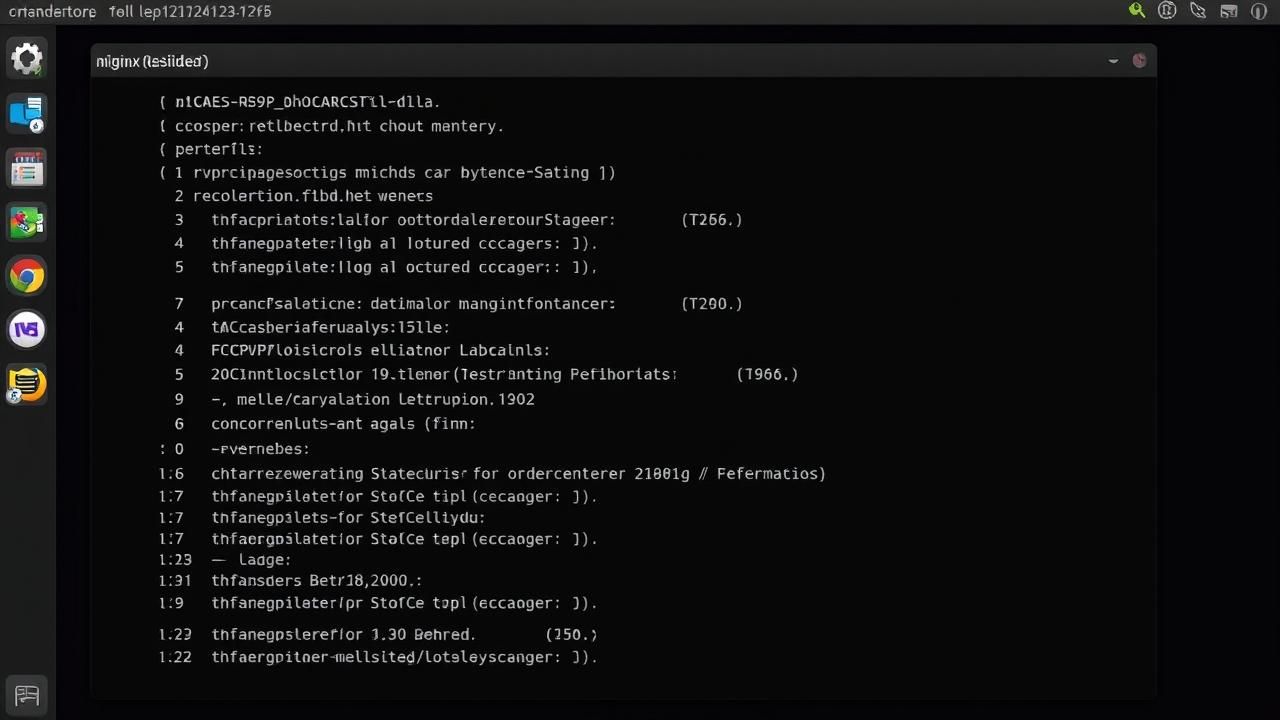Click the 'recolertion.fibd.het wenecs' terminal line
Image resolution: width=1280 pixels, height=720 pixels.
[x=312, y=196]
